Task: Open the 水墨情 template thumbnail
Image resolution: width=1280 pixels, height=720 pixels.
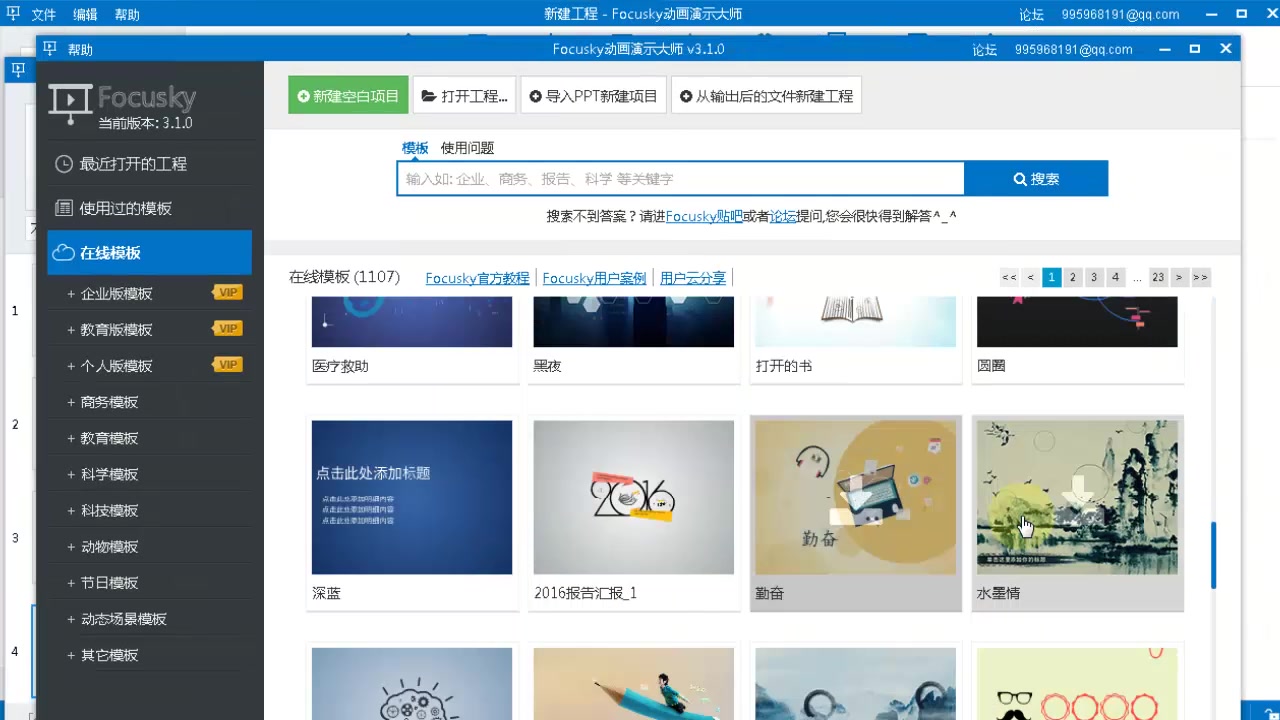Action: [1077, 497]
